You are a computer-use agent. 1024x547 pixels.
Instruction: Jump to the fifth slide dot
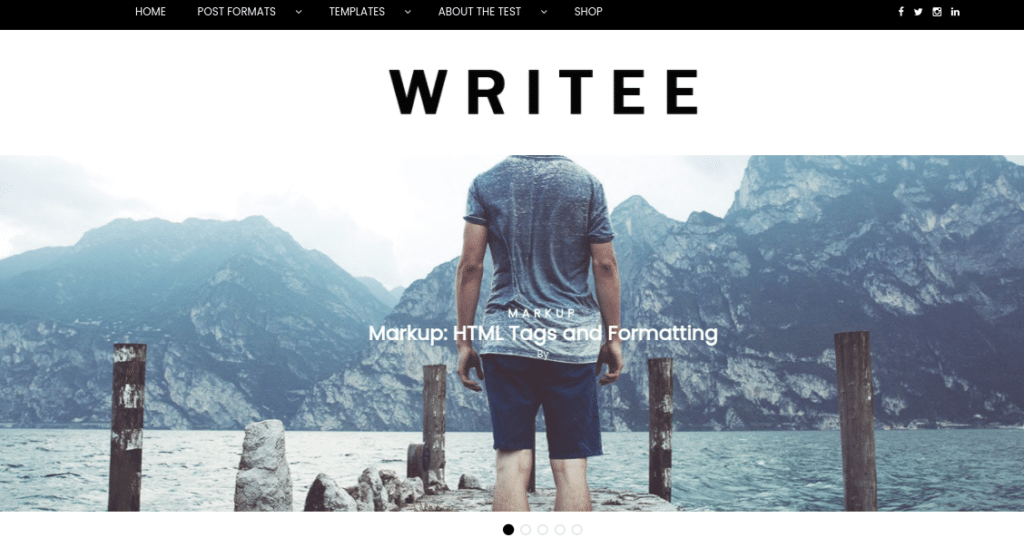(x=577, y=529)
